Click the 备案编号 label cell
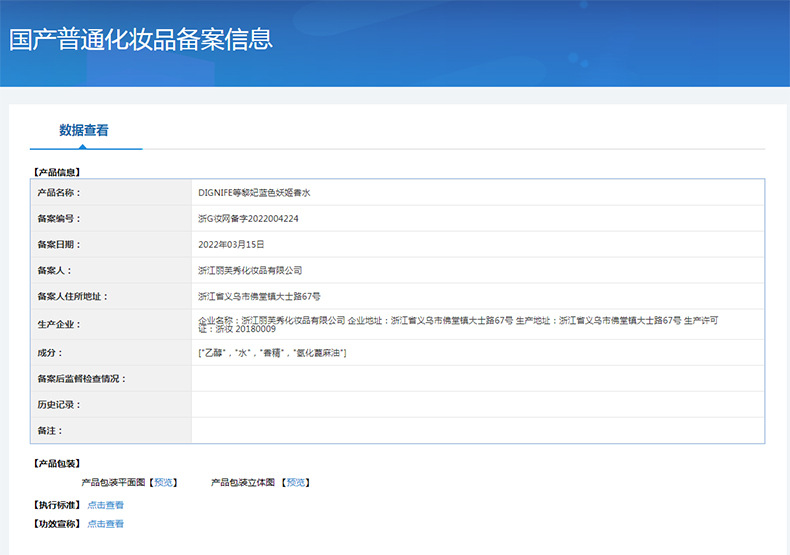This screenshot has width=790, height=555. click(111, 219)
